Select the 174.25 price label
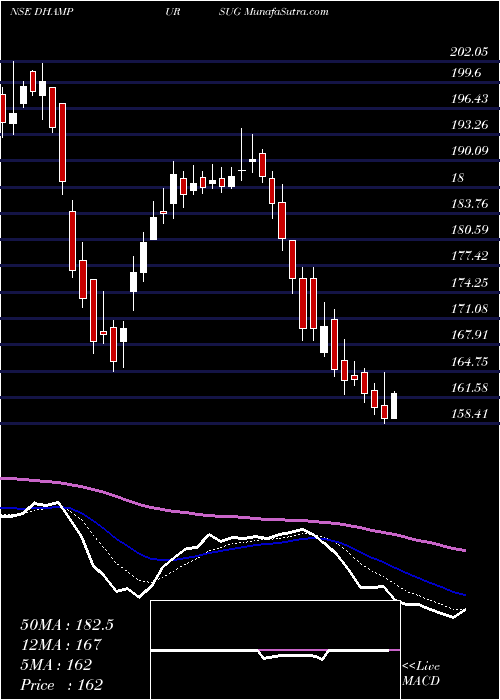This screenshot has width=500, height=700. click(x=470, y=283)
